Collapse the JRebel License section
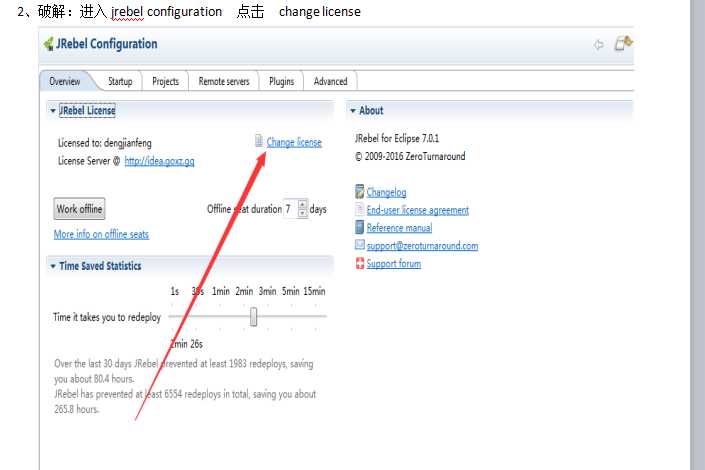 [x=53, y=111]
